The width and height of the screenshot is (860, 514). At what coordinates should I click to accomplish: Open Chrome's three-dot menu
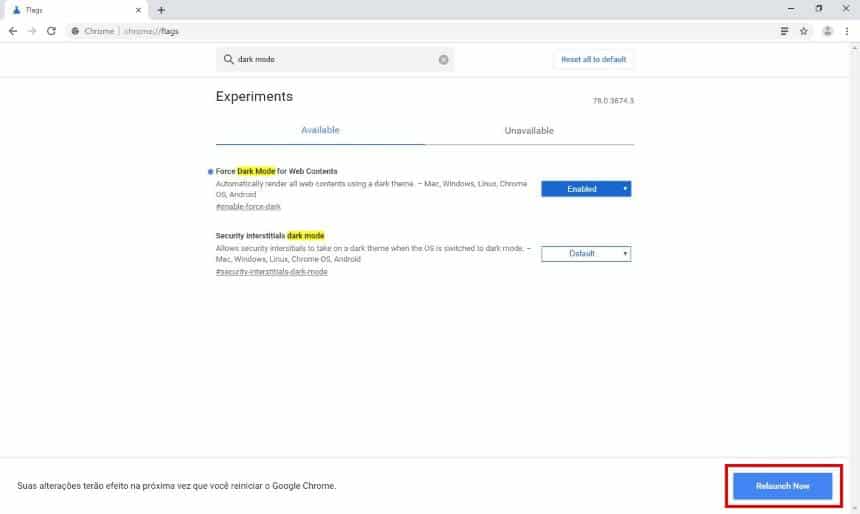coord(847,31)
